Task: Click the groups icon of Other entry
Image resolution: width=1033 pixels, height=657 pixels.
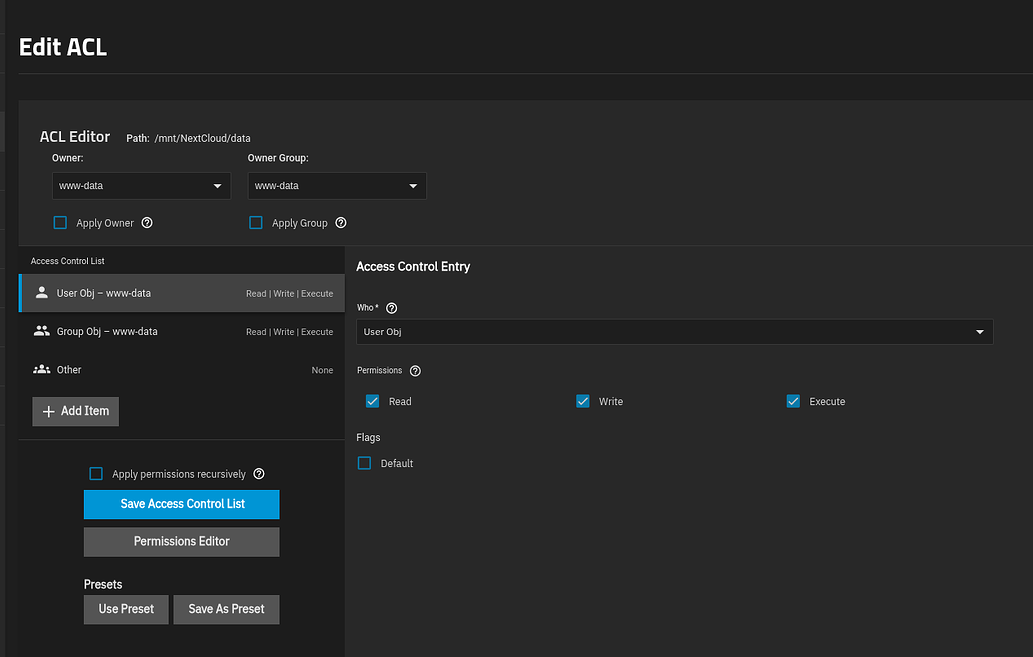Action: tap(42, 369)
